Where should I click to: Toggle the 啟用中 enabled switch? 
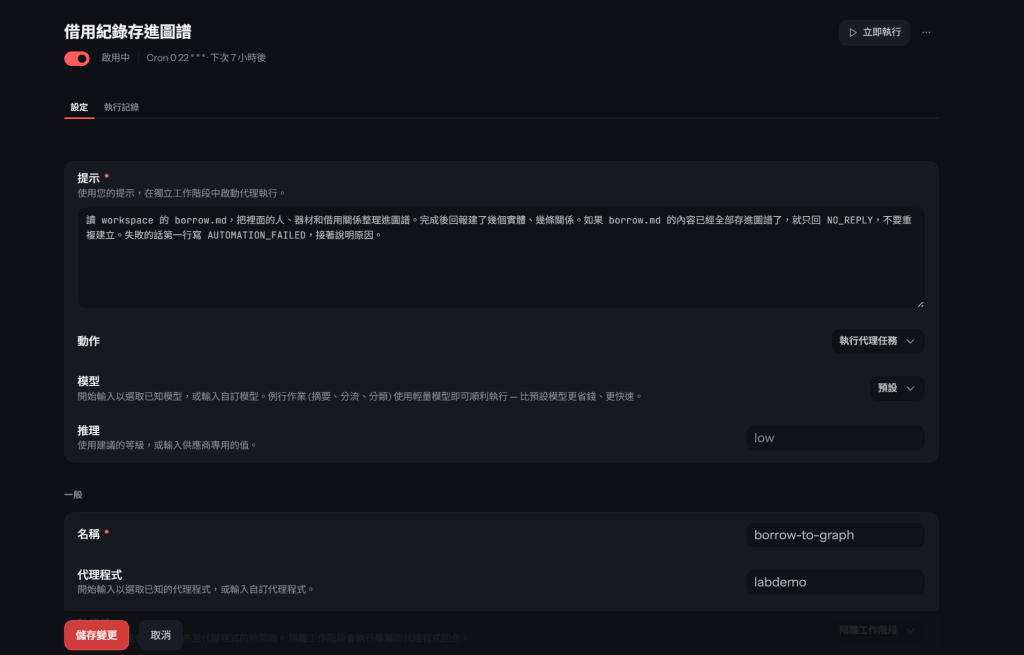(77, 59)
